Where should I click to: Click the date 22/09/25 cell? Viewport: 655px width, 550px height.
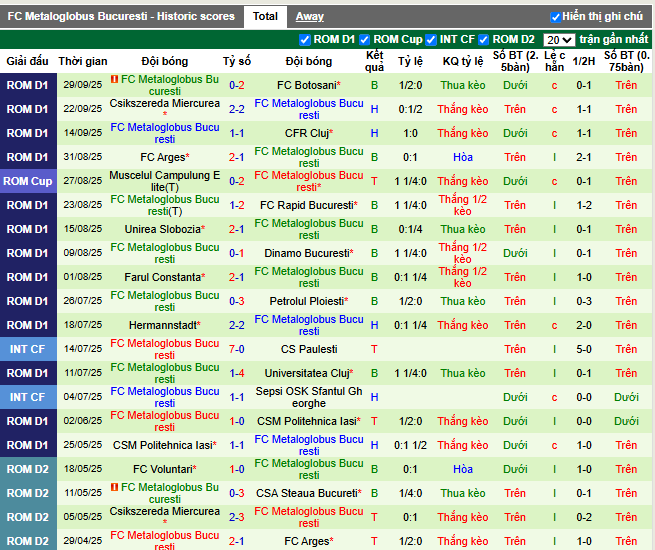coord(83,109)
